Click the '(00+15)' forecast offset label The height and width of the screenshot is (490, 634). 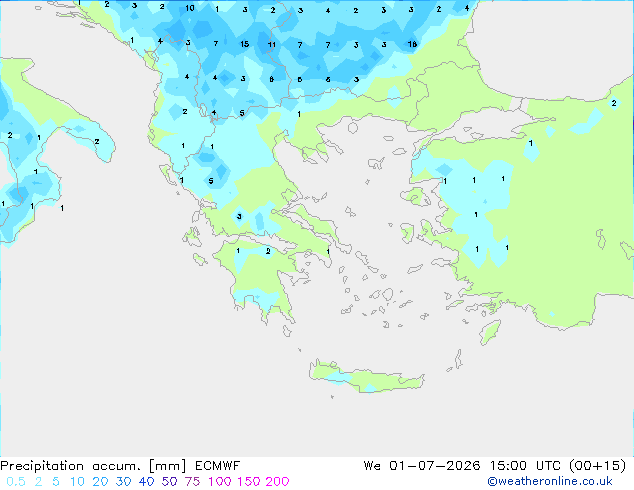598,466
